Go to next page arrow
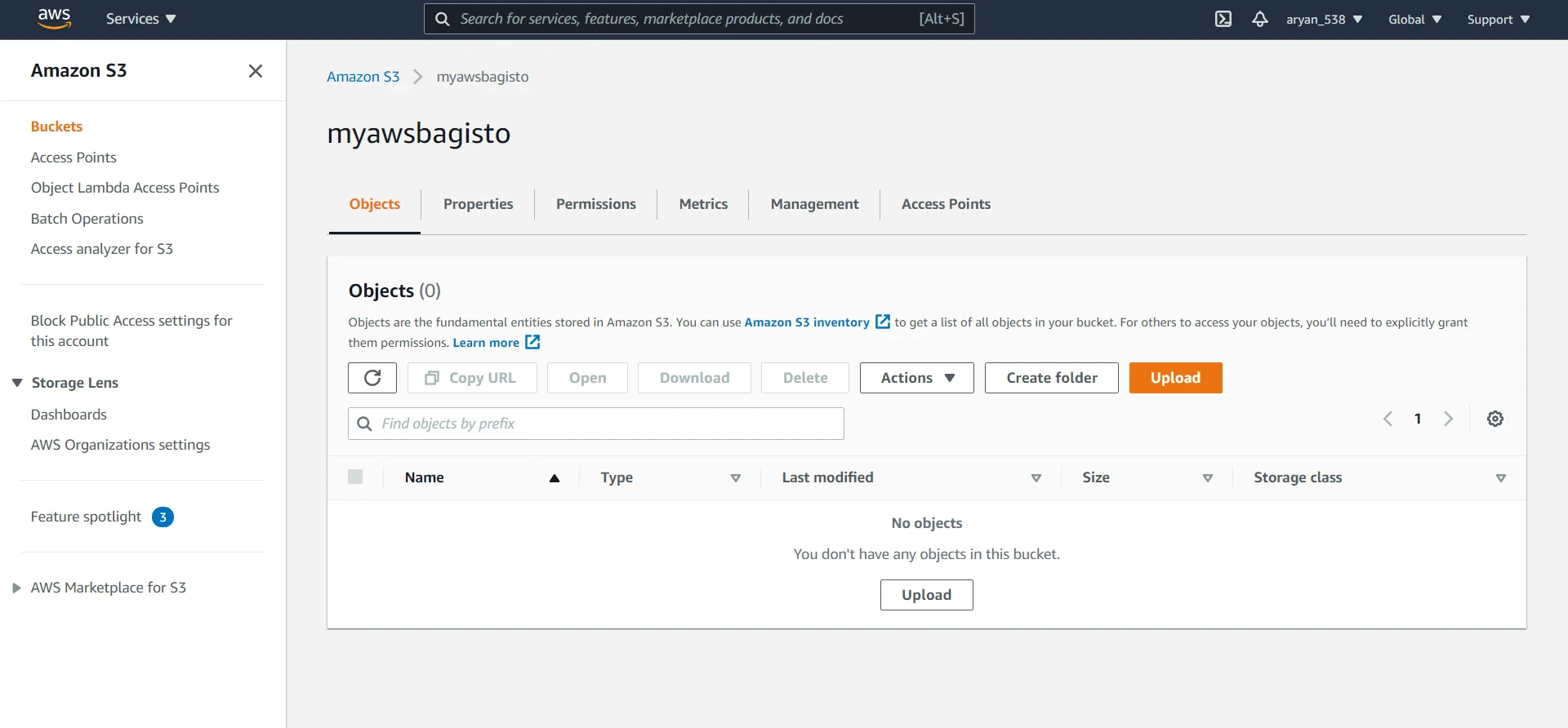The height and width of the screenshot is (728, 1568). 1448,419
